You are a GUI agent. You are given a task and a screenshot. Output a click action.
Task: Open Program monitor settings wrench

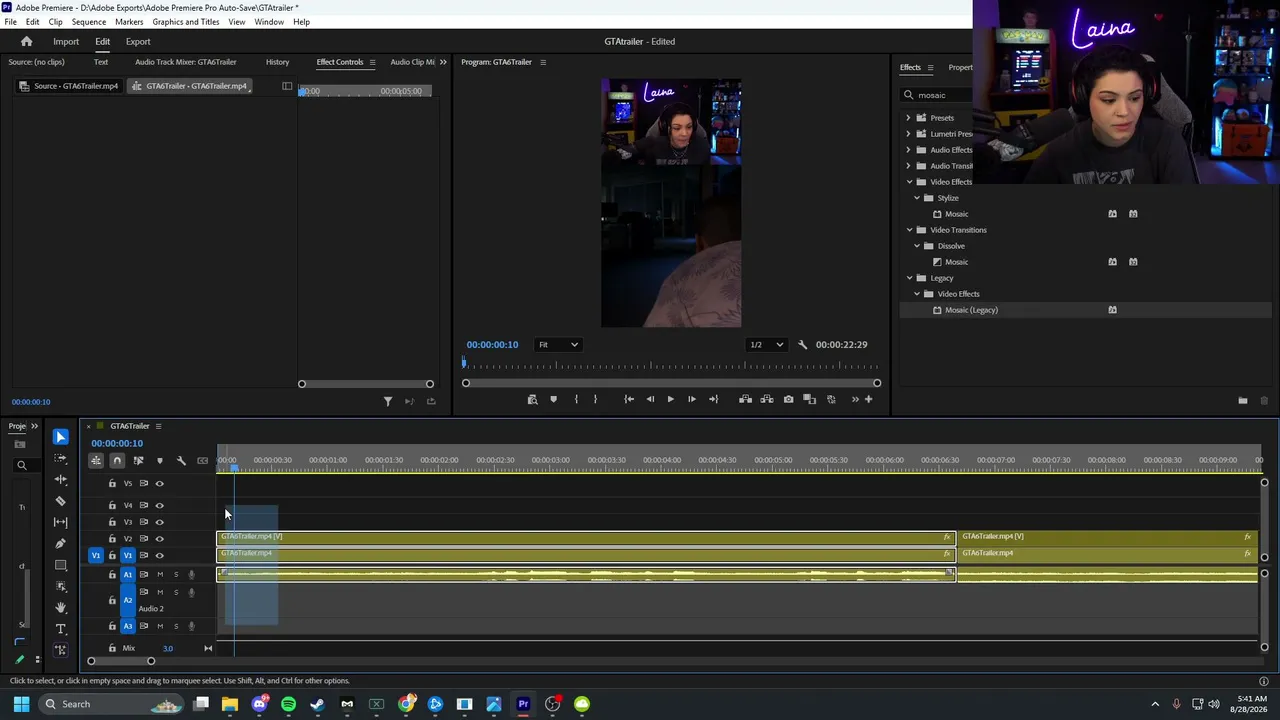point(802,345)
